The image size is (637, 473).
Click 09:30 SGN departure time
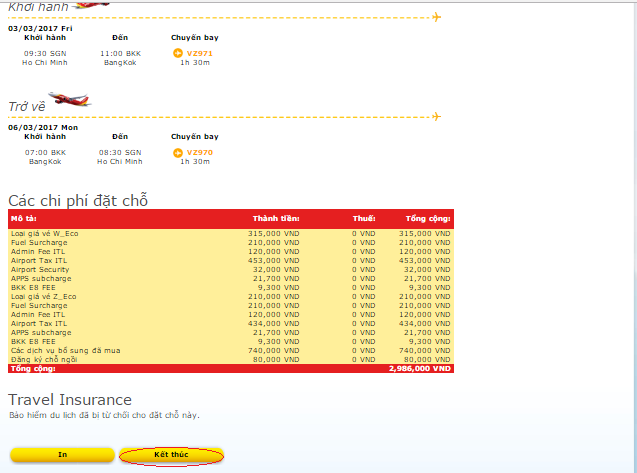coord(45,53)
